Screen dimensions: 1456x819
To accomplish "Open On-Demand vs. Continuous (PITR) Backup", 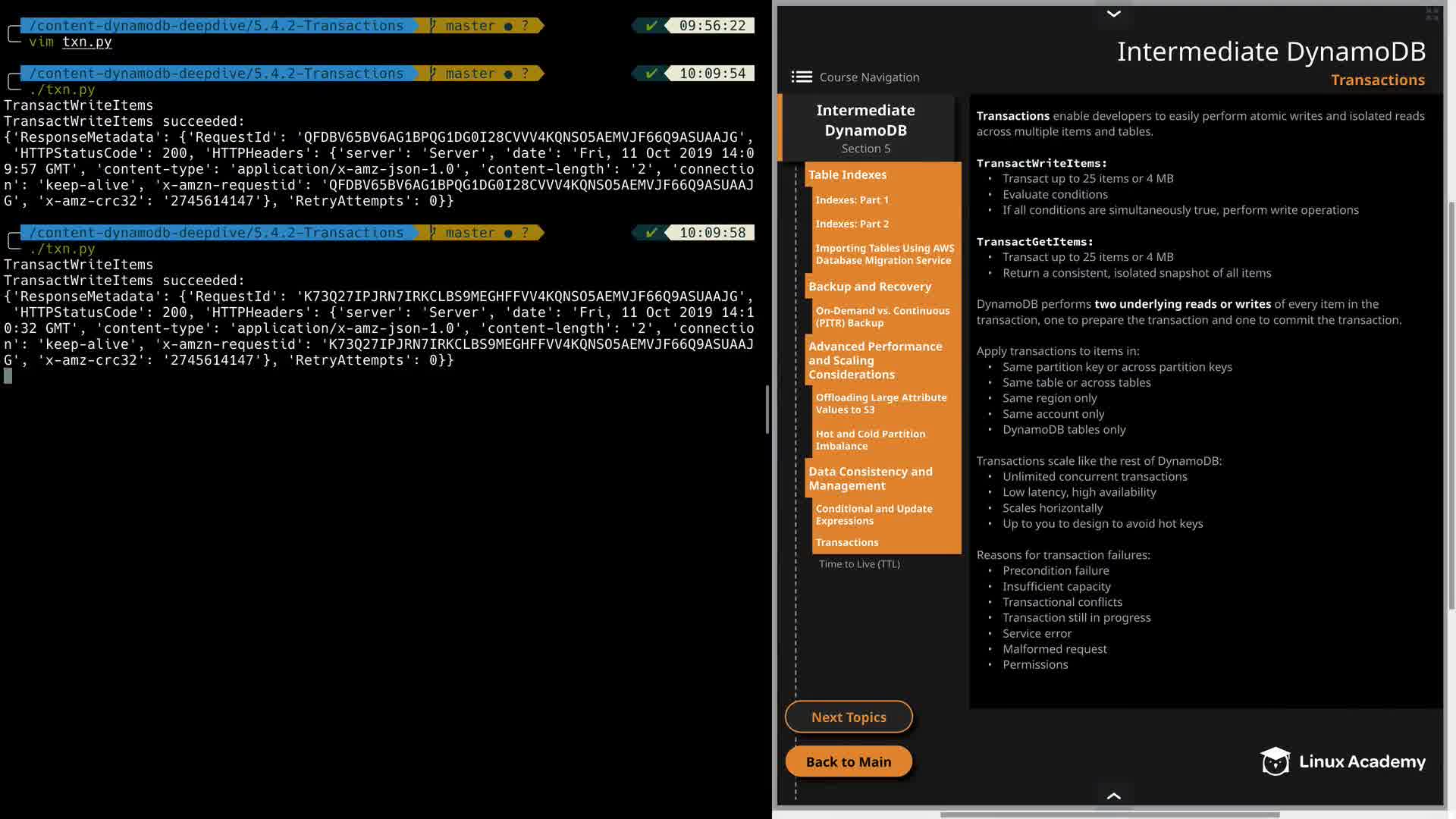I will point(882,317).
